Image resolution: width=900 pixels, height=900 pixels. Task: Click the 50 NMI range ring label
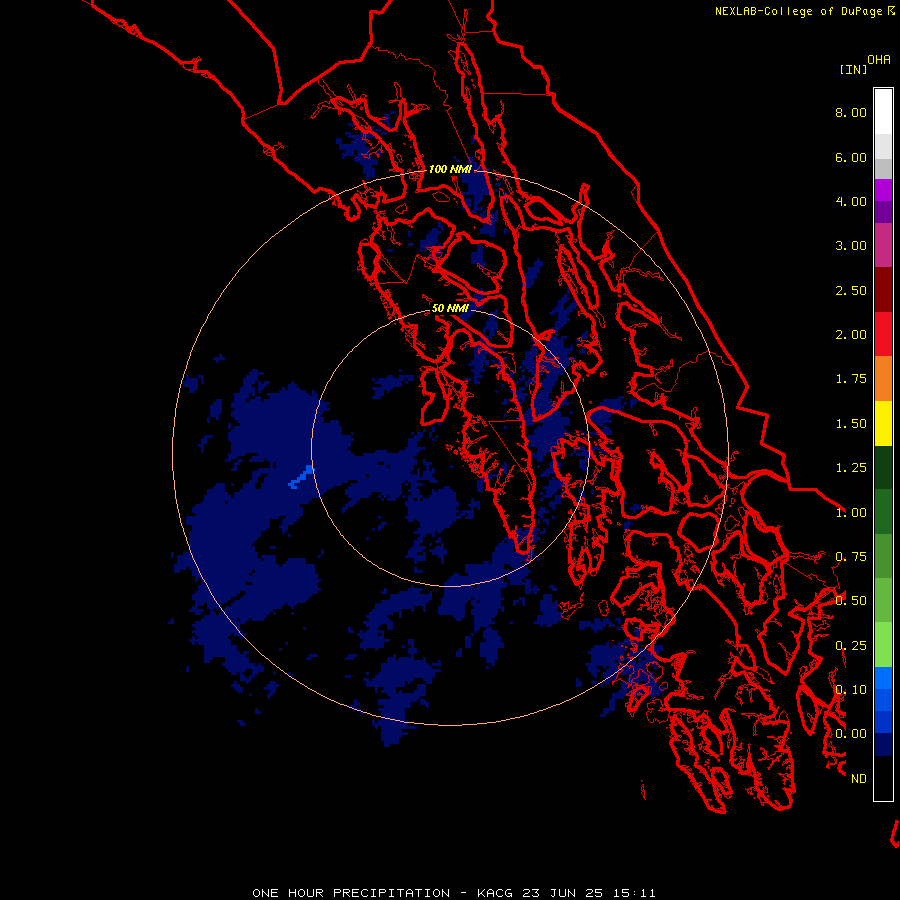coord(450,308)
